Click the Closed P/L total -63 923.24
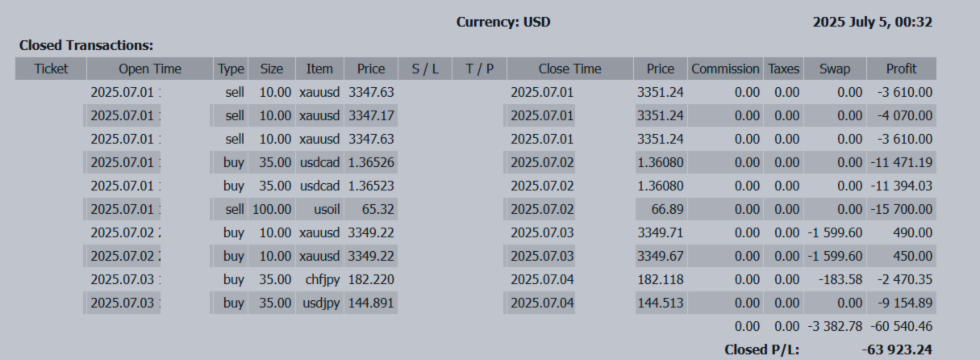The width and height of the screenshot is (980, 360). coord(897,350)
